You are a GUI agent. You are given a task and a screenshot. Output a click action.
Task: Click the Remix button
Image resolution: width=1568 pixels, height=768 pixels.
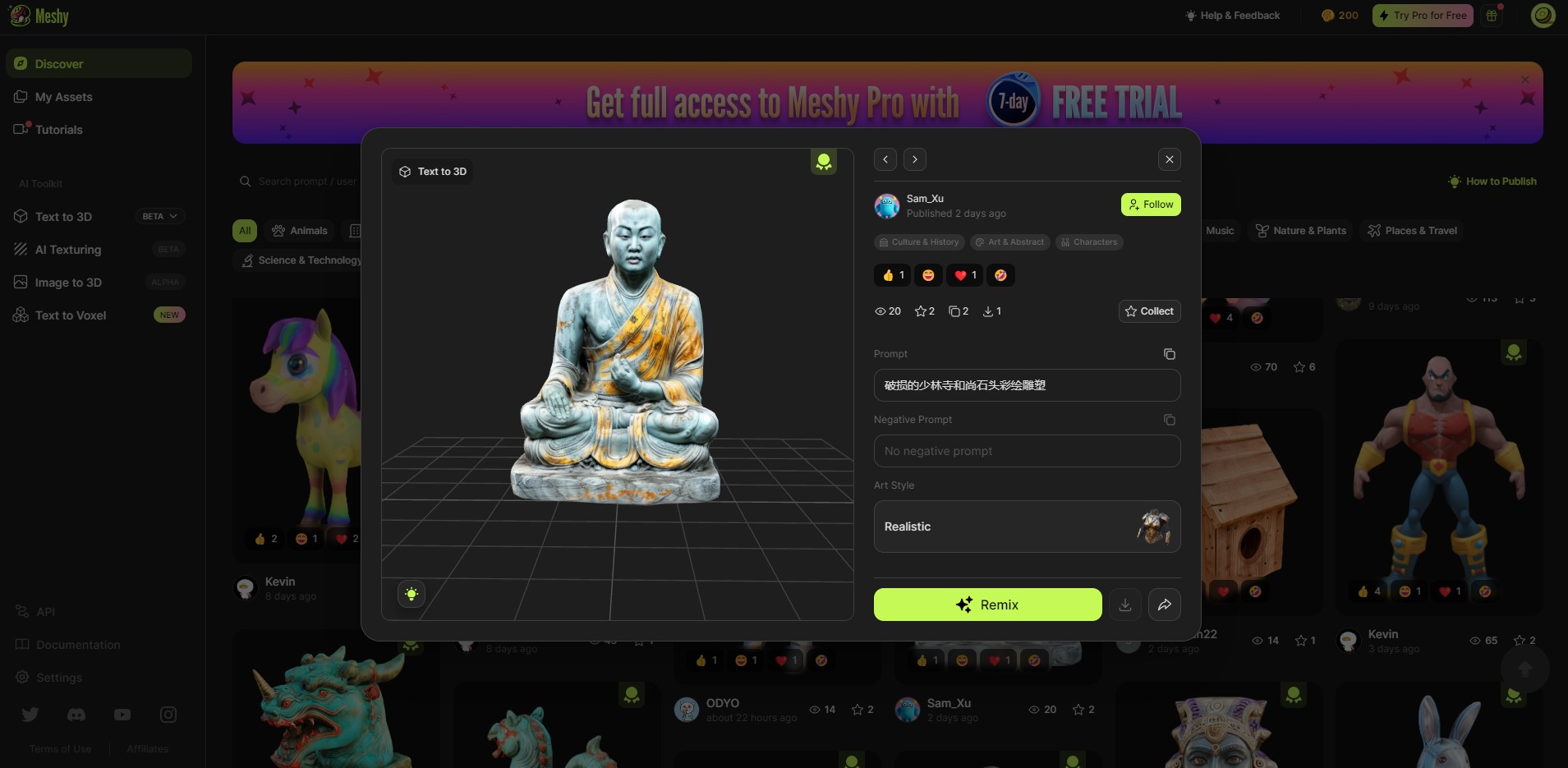click(988, 605)
